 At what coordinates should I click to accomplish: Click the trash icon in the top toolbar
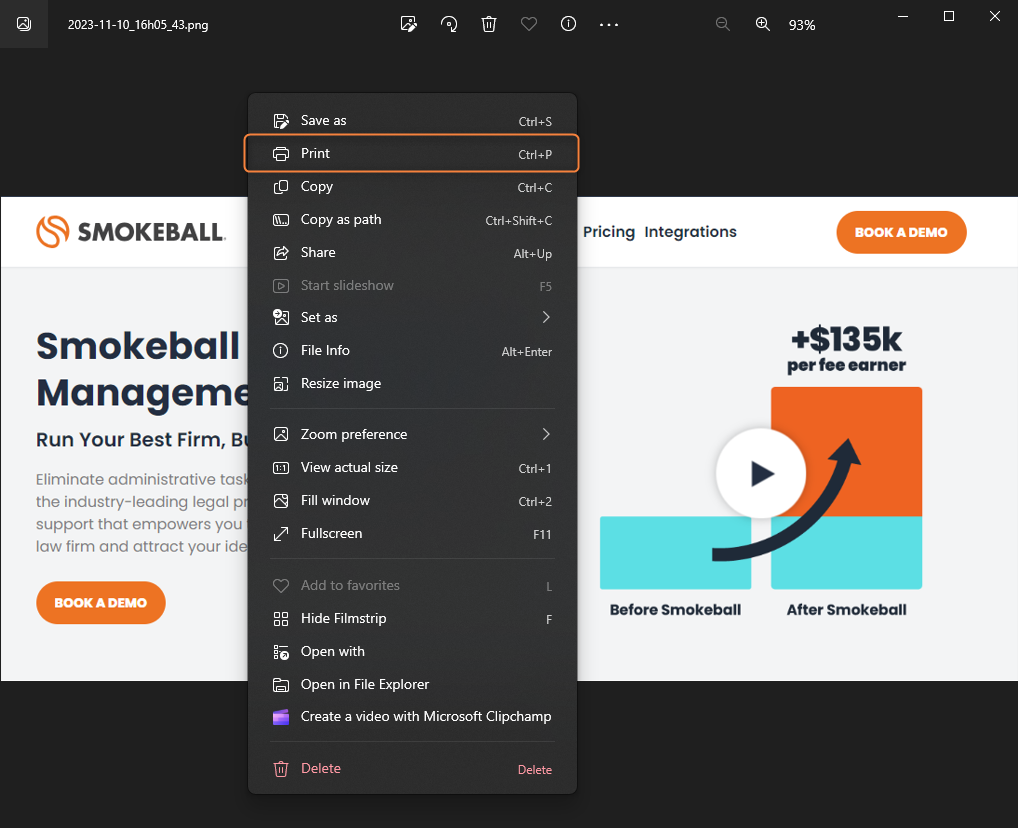[x=489, y=24]
